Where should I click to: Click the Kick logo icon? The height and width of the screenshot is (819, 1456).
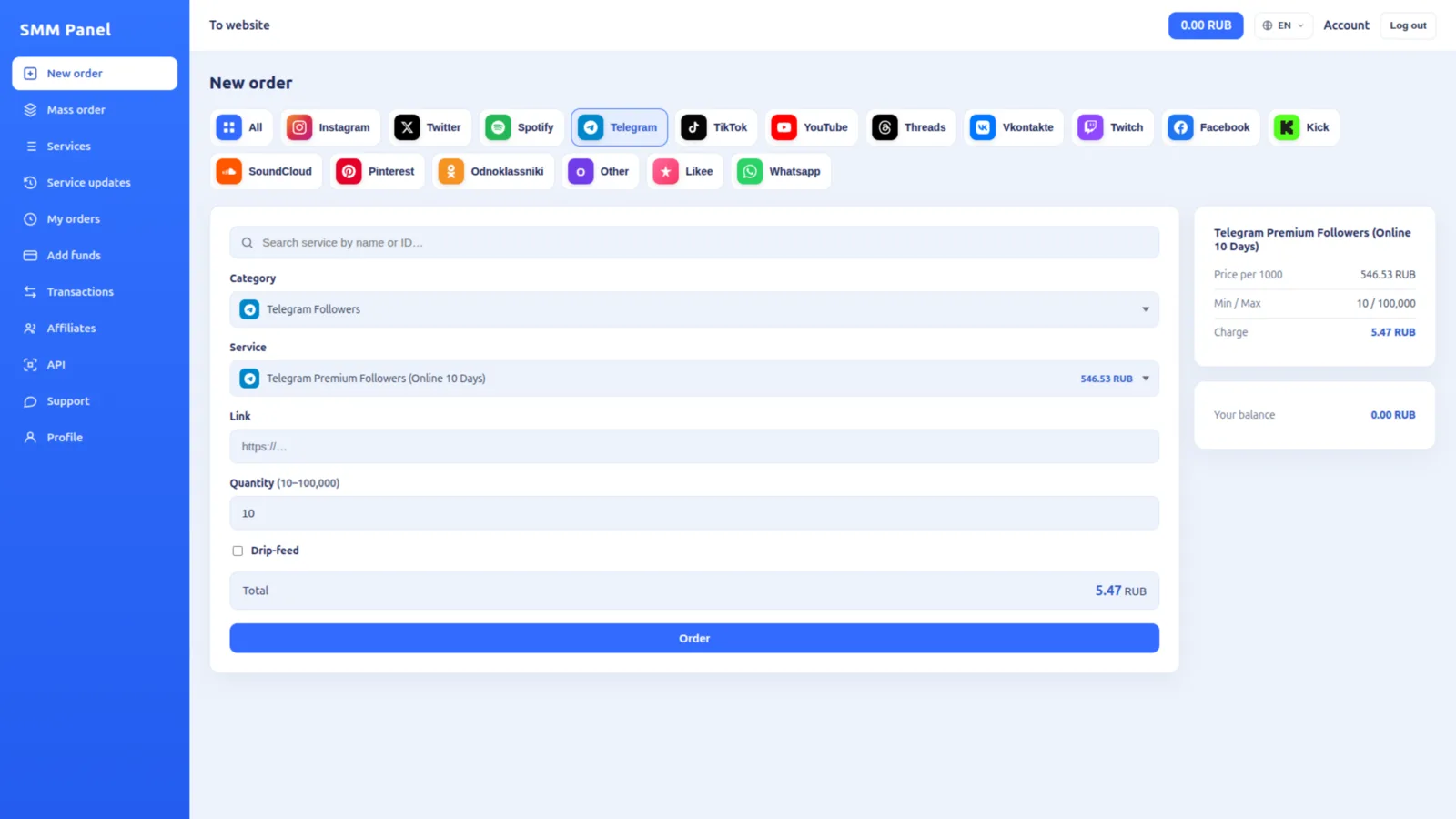point(1287,127)
